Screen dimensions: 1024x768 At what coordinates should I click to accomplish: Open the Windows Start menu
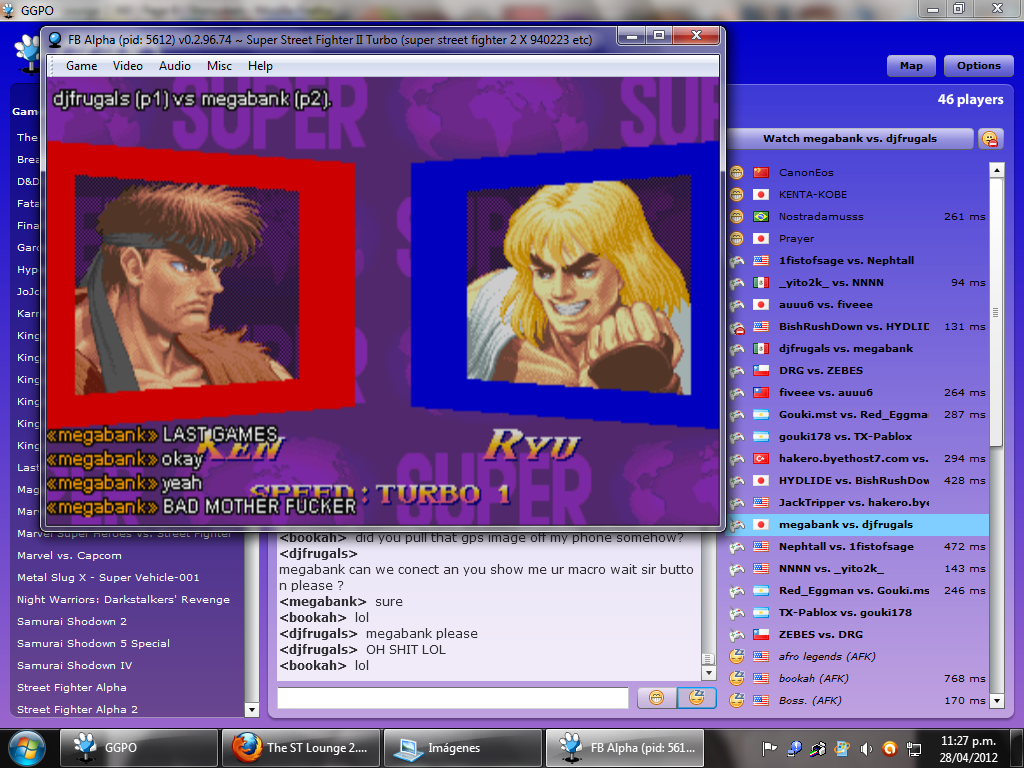coord(27,748)
